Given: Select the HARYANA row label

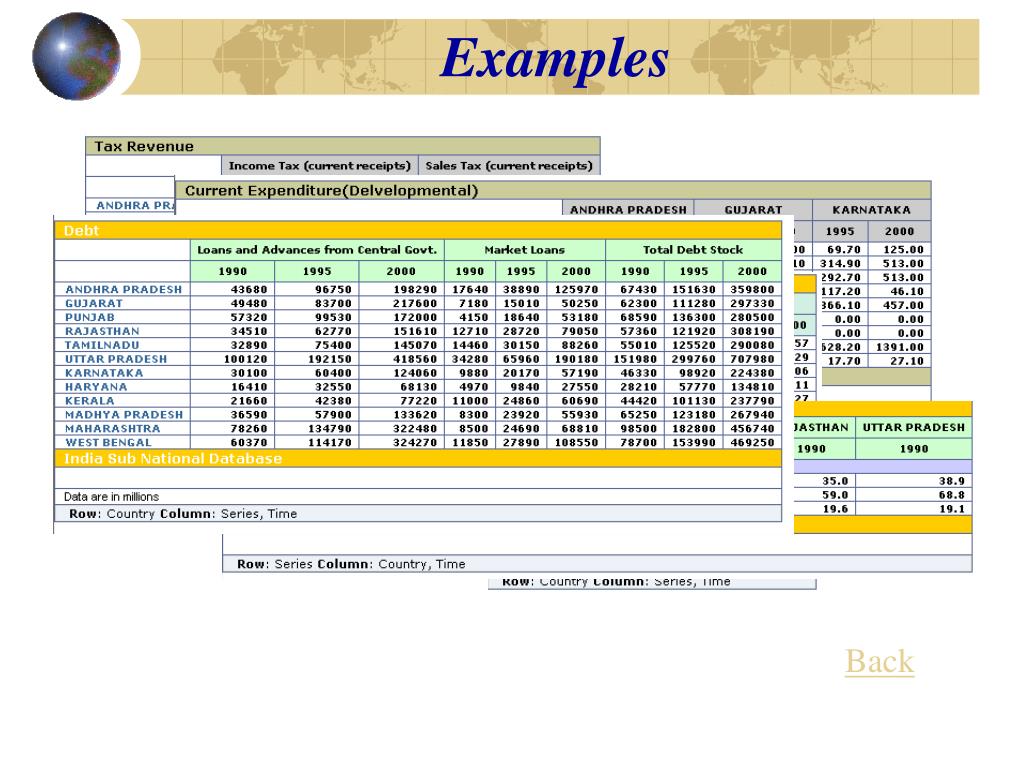Looking at the screenshot, I should 96,387.
